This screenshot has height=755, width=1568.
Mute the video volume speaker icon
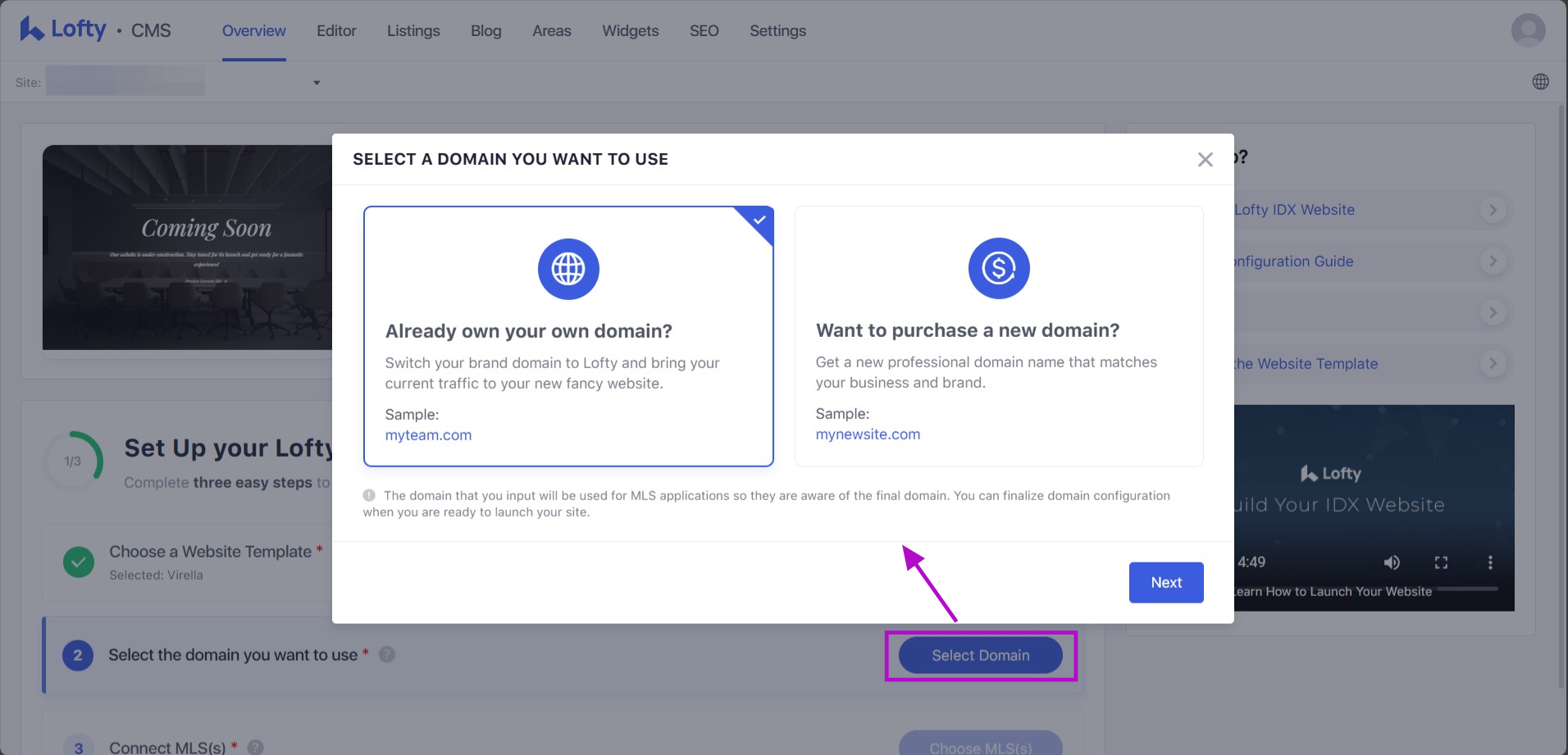tap(1392, 562)
